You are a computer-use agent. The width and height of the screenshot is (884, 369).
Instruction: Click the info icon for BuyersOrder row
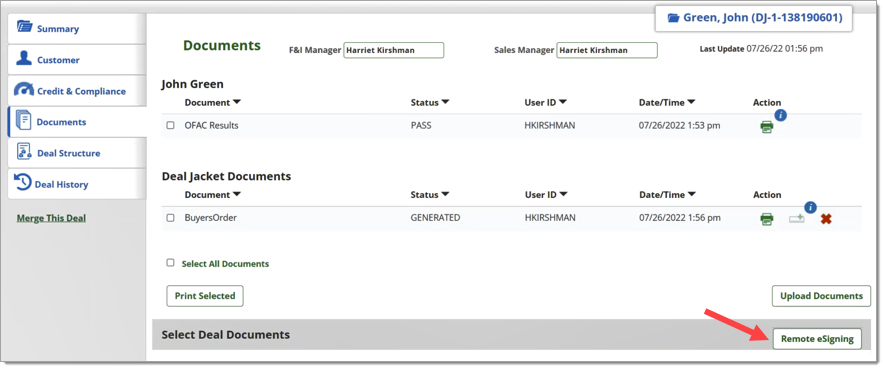(811, 208)
